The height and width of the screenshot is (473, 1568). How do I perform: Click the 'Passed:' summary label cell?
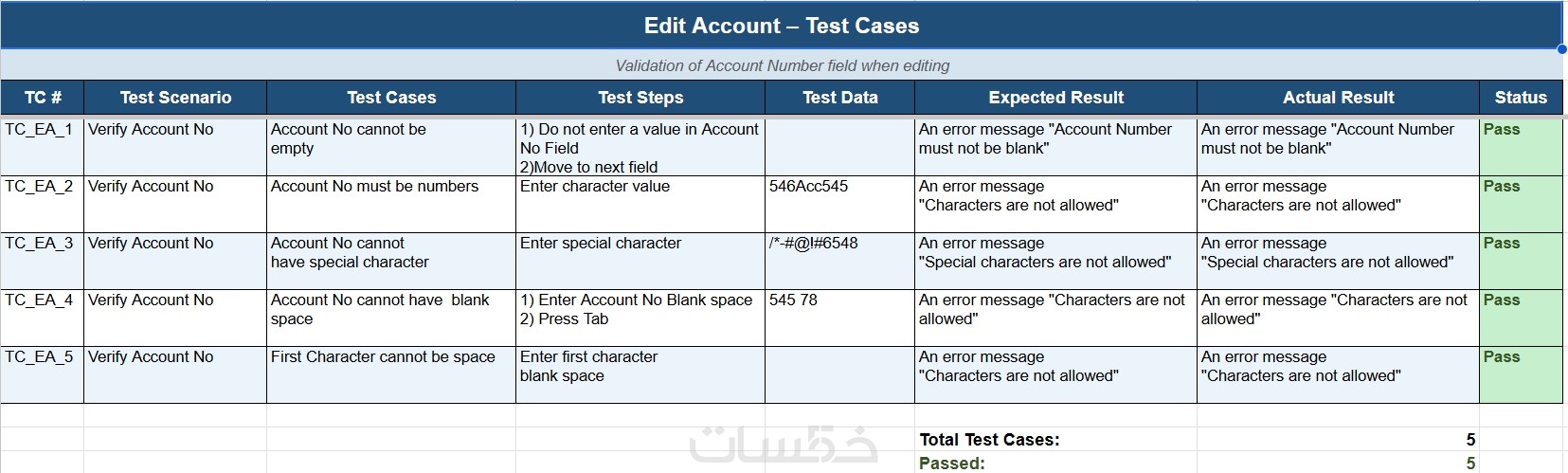[1054, 463]
